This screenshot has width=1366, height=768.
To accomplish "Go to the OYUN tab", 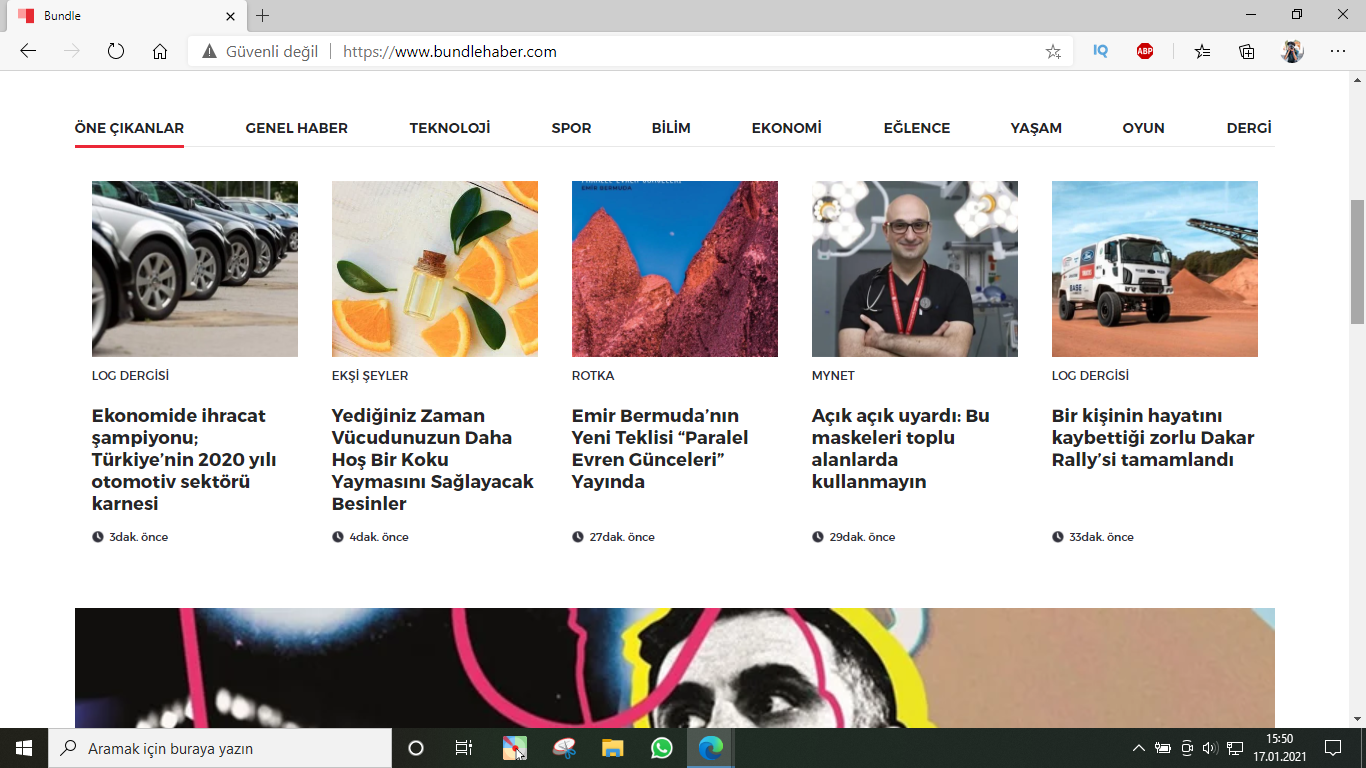I will pyautogui.click(x=1144, y=128).
